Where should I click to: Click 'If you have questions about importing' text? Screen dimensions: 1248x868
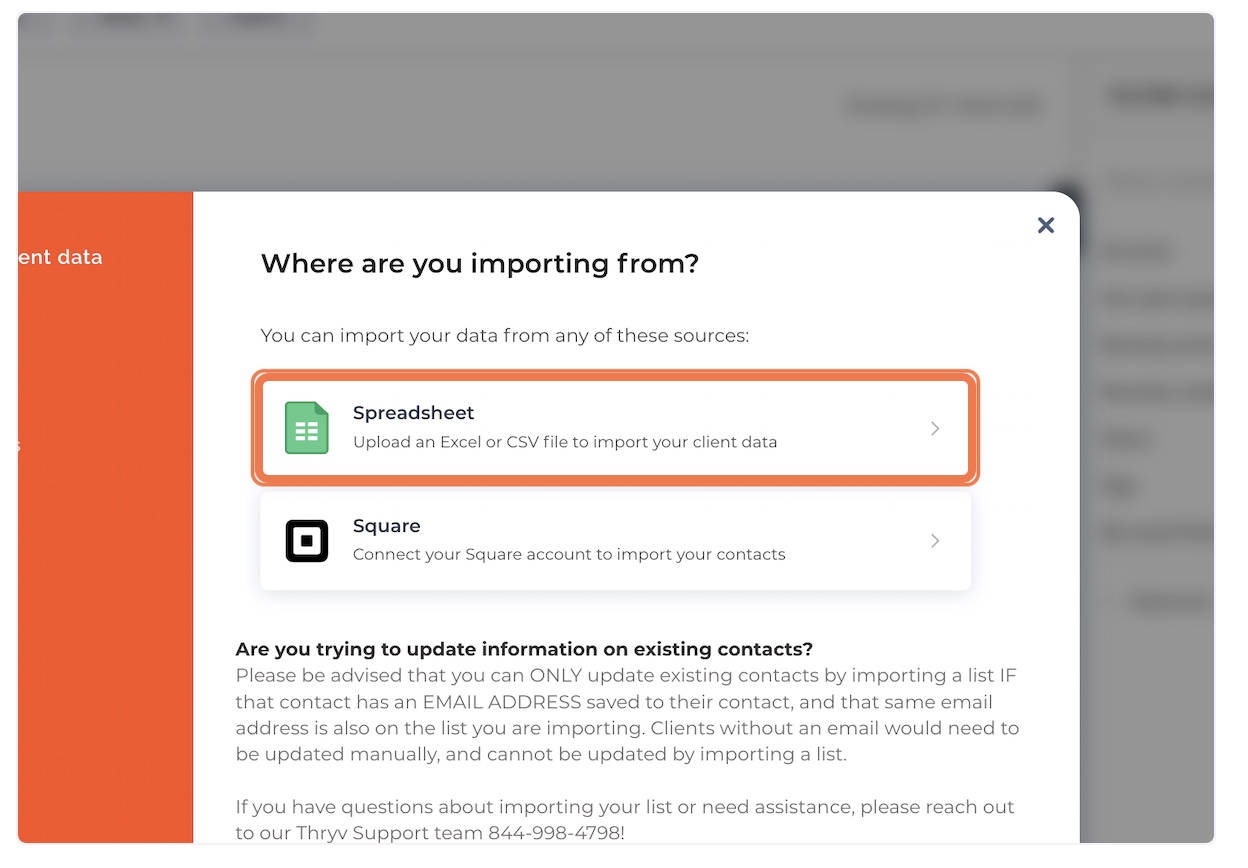tap(625, 820)
